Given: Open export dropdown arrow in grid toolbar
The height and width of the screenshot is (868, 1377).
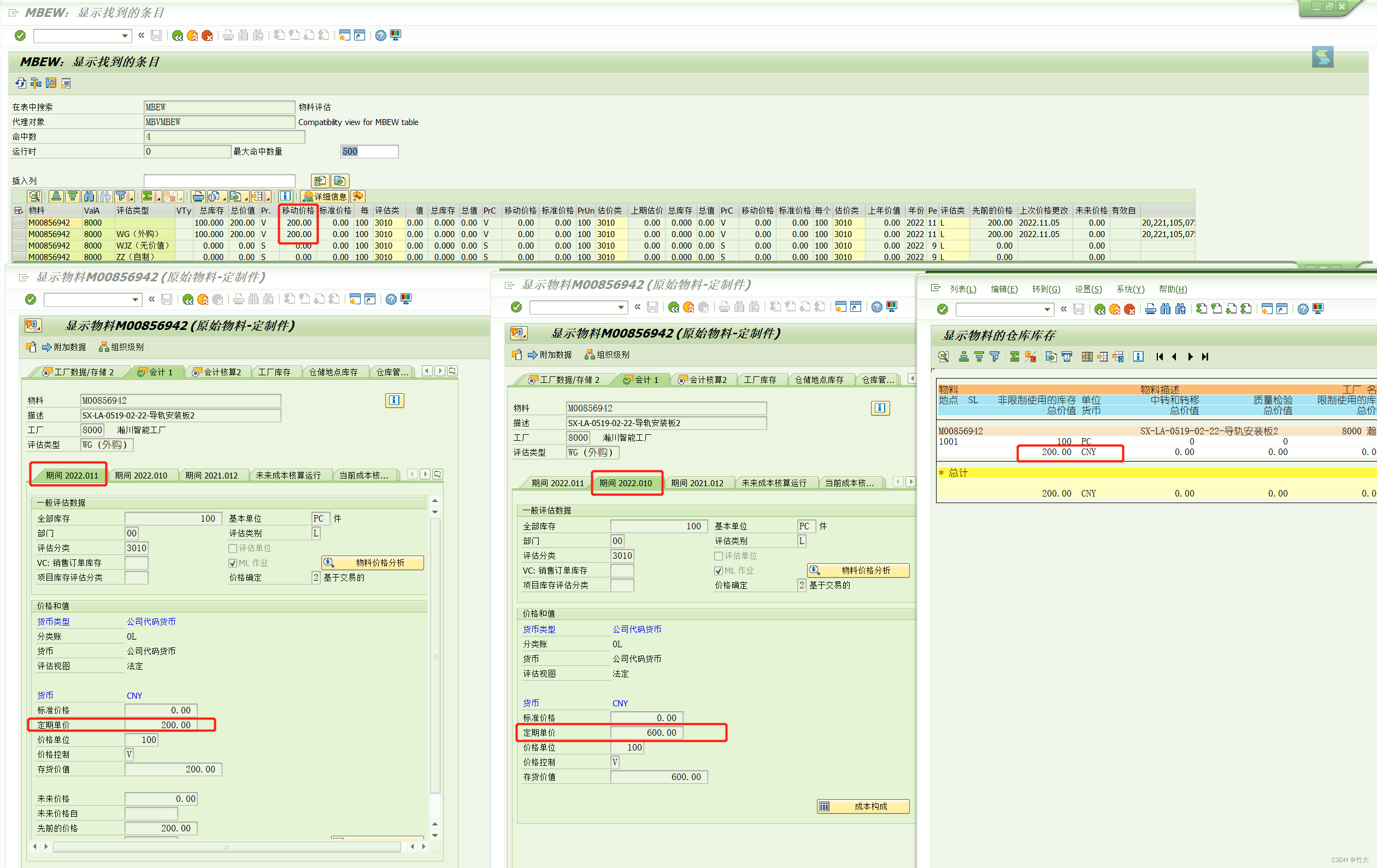Looking at the screenshot, I should click(x=246, y=197).
